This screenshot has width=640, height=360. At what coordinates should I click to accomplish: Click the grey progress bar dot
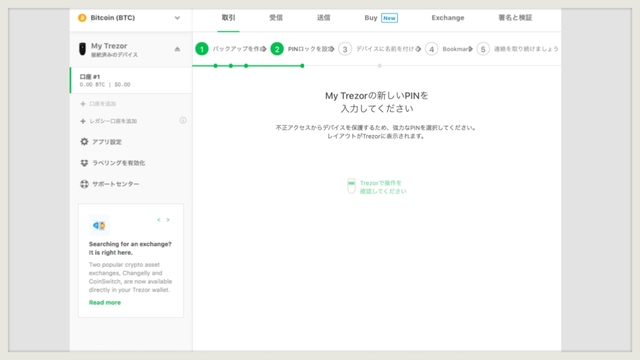click(380, 66)
